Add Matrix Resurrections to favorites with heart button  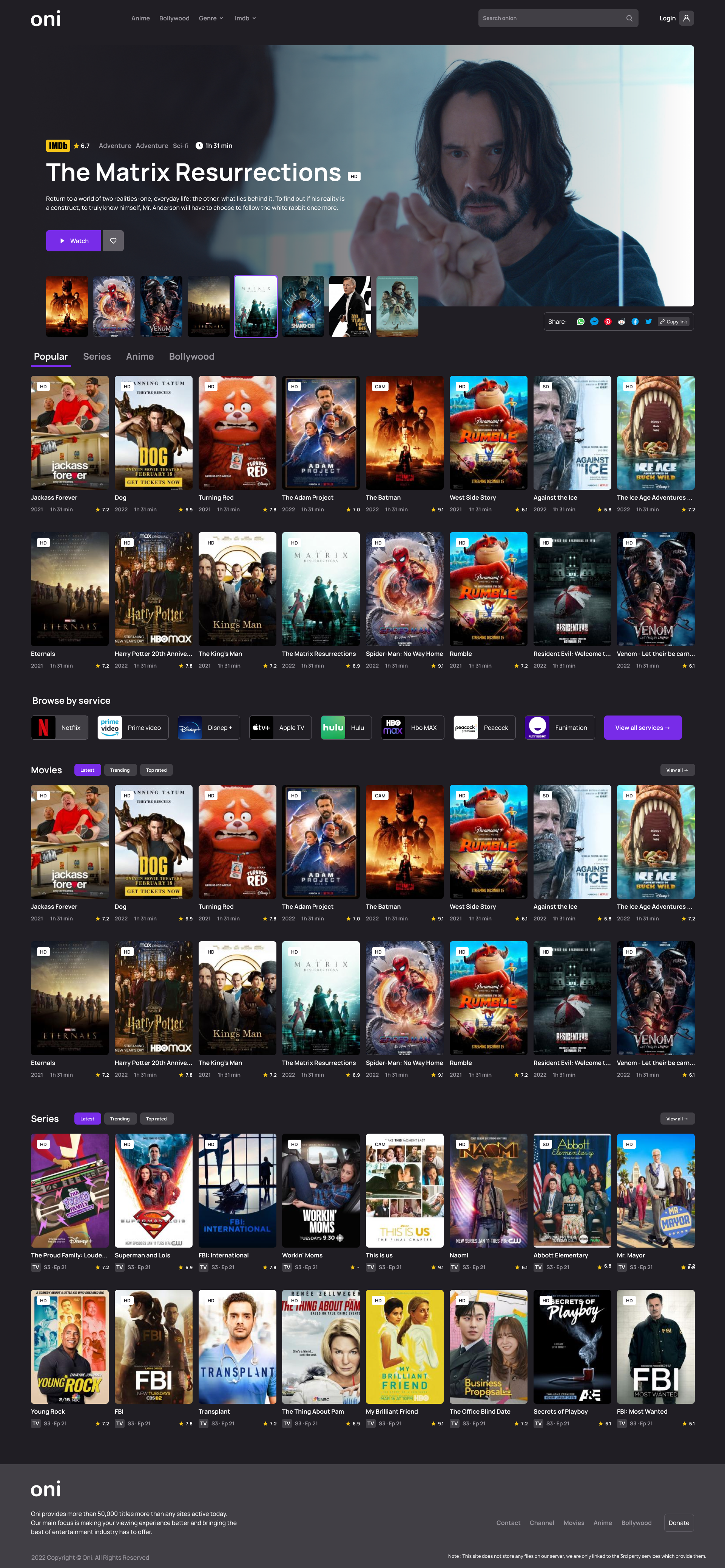pyautogui.click(x=113, y=240)
